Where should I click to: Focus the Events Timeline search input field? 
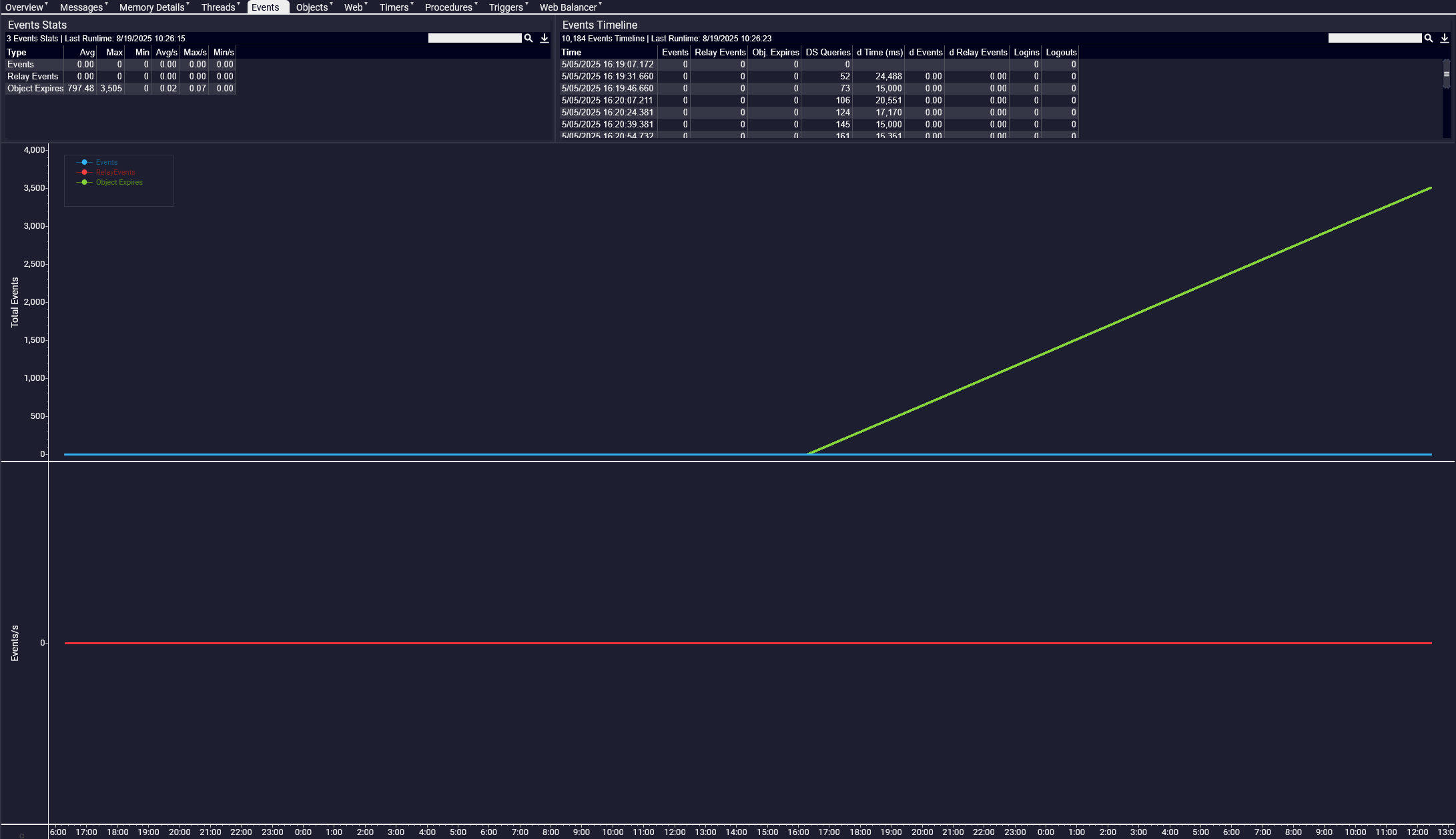click(1375, 39)
